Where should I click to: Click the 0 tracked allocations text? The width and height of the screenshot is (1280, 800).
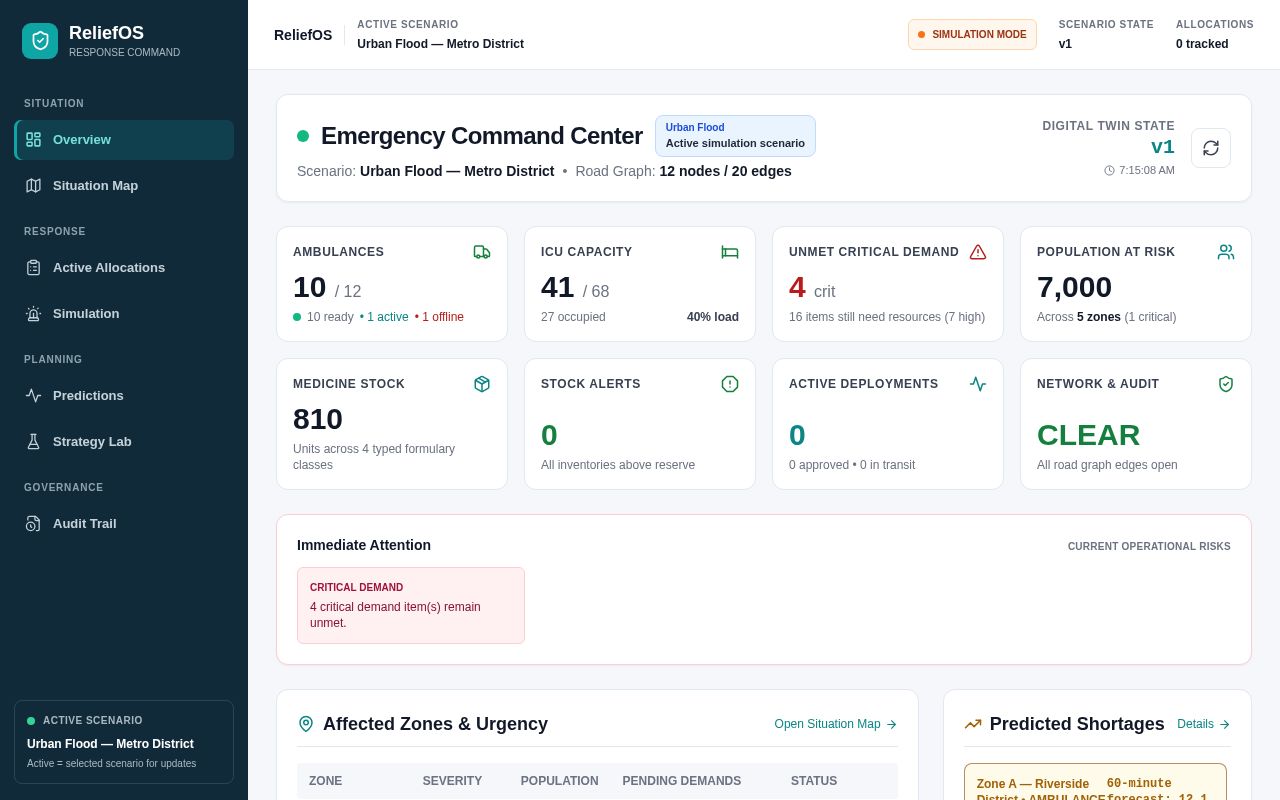[x=1202, y=44]
